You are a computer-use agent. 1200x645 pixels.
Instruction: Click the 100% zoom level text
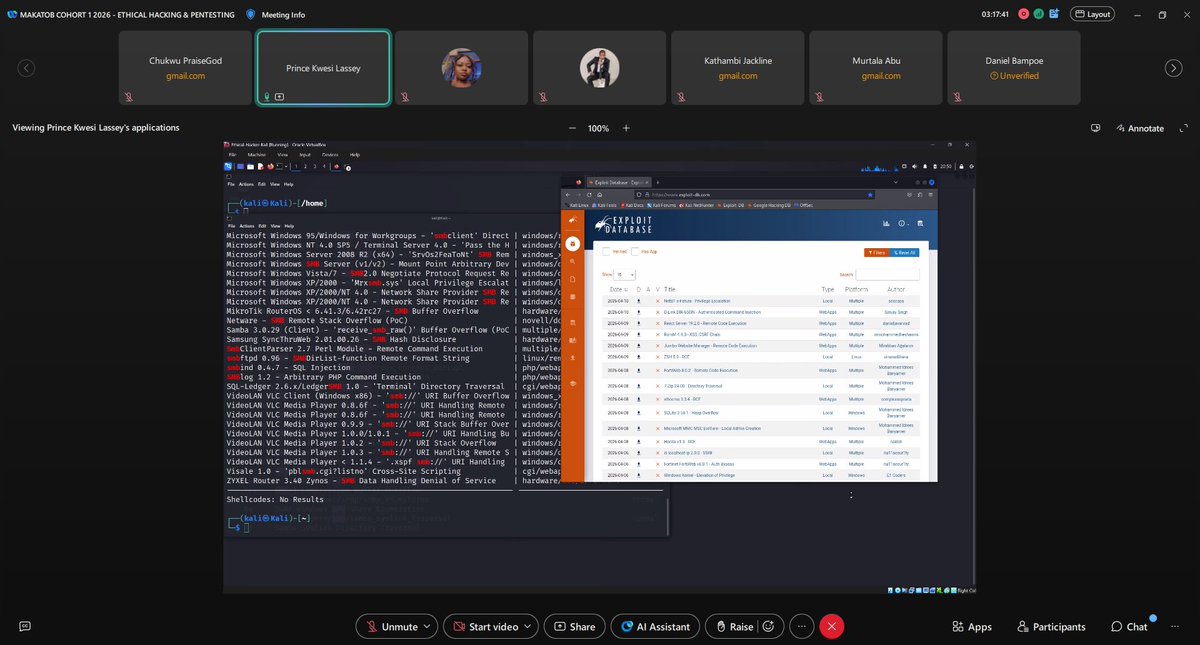pos(599,128)
